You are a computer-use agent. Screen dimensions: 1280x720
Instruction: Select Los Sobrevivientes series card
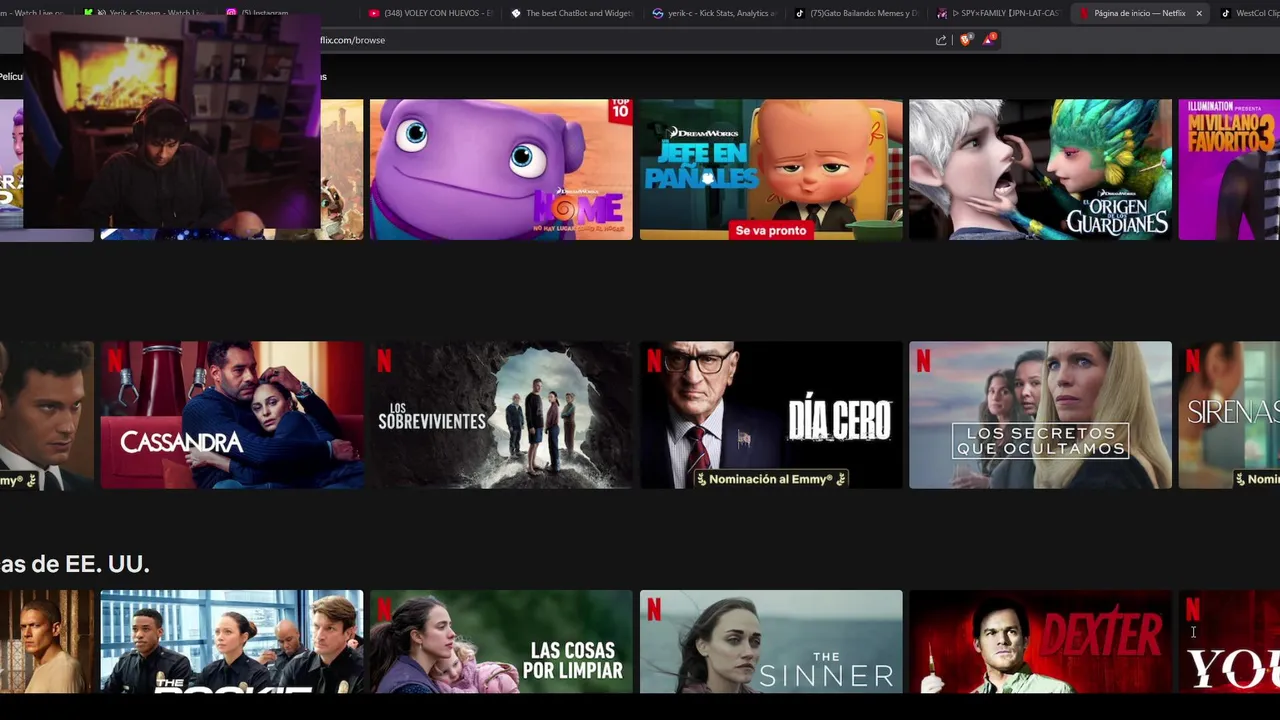point(501,415)
